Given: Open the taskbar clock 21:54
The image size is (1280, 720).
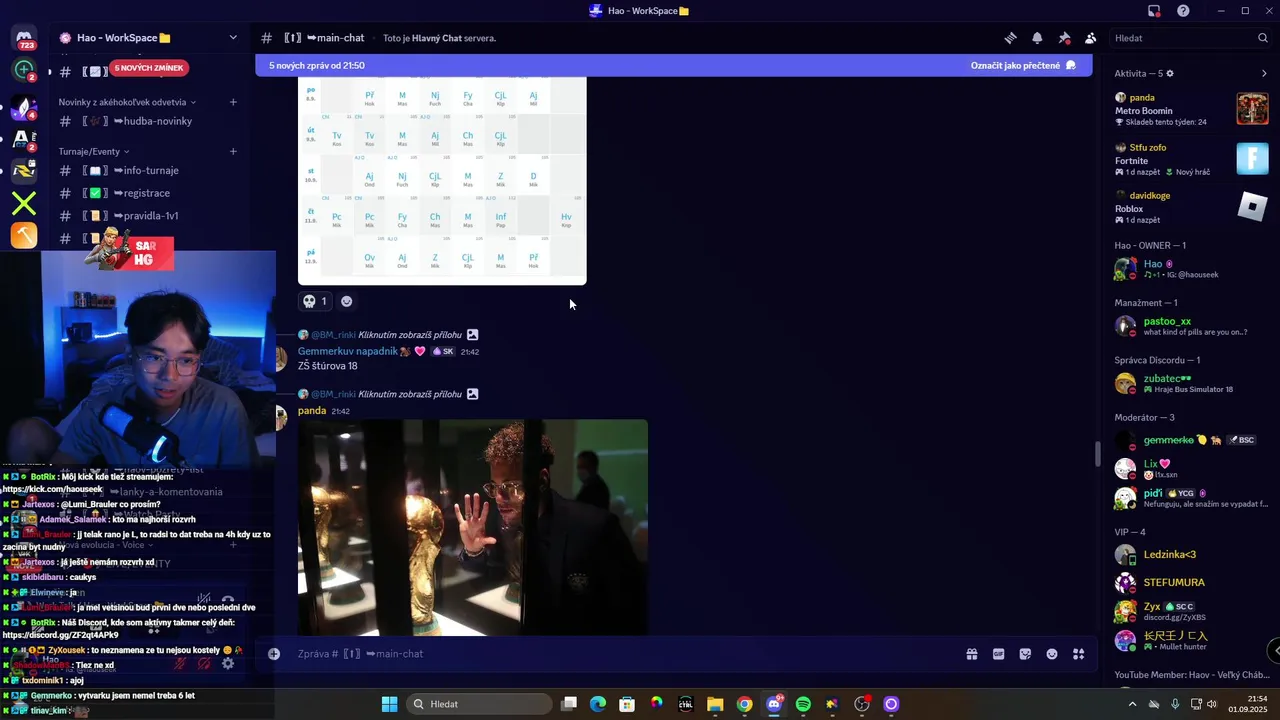Looking at the screenshot, I should click(1247, 704).
